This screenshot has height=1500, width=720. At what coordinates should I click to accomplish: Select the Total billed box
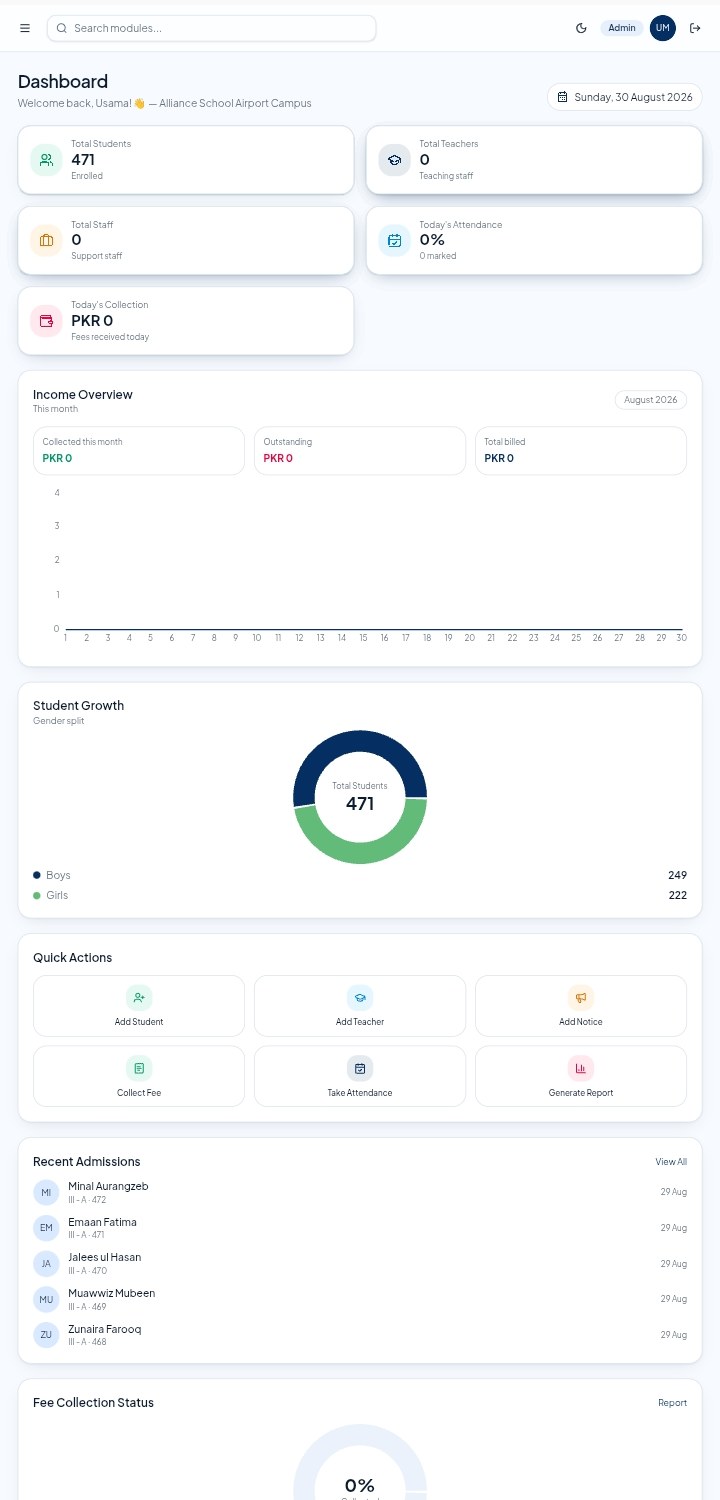pyautogui.click(x=581, y=451)
